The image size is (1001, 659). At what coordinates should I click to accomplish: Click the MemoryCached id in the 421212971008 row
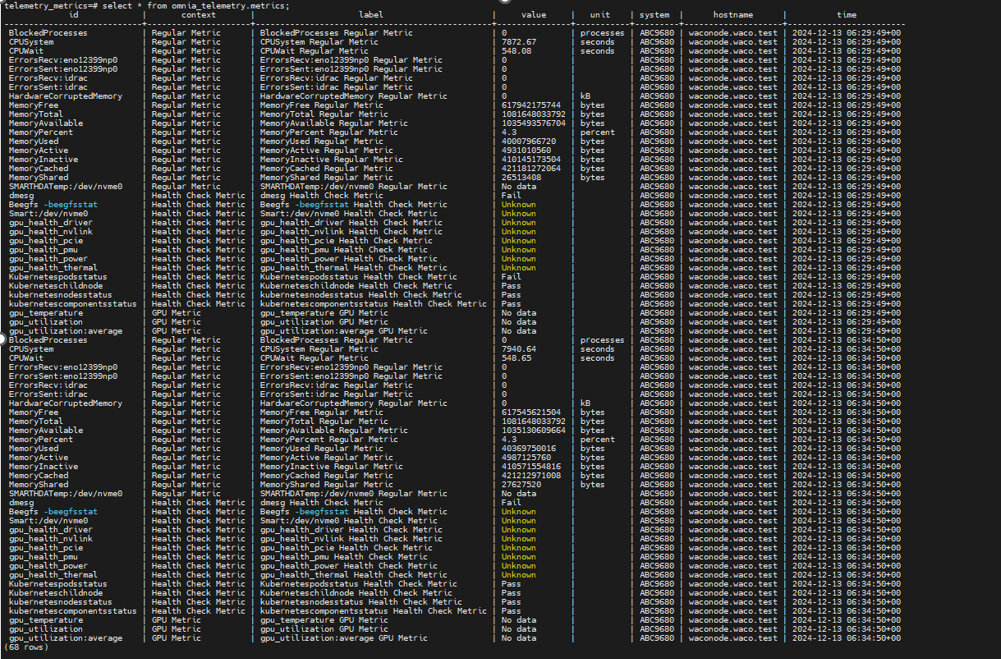coord(38,476)
